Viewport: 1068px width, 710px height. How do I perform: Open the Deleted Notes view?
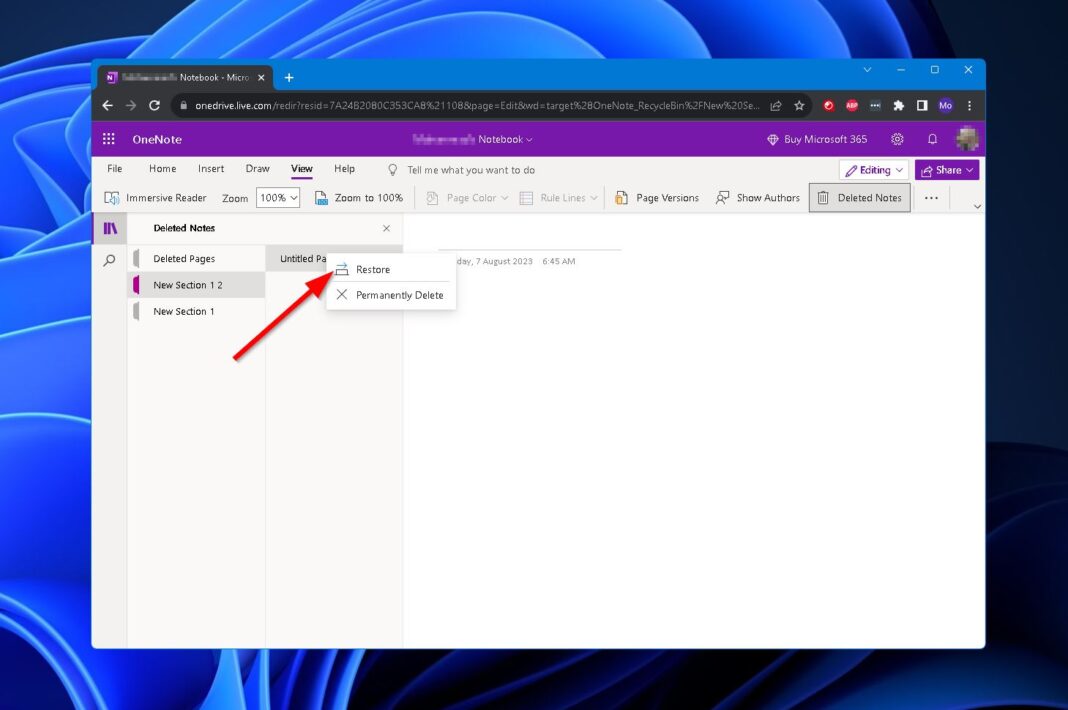(x=859, y=197)
